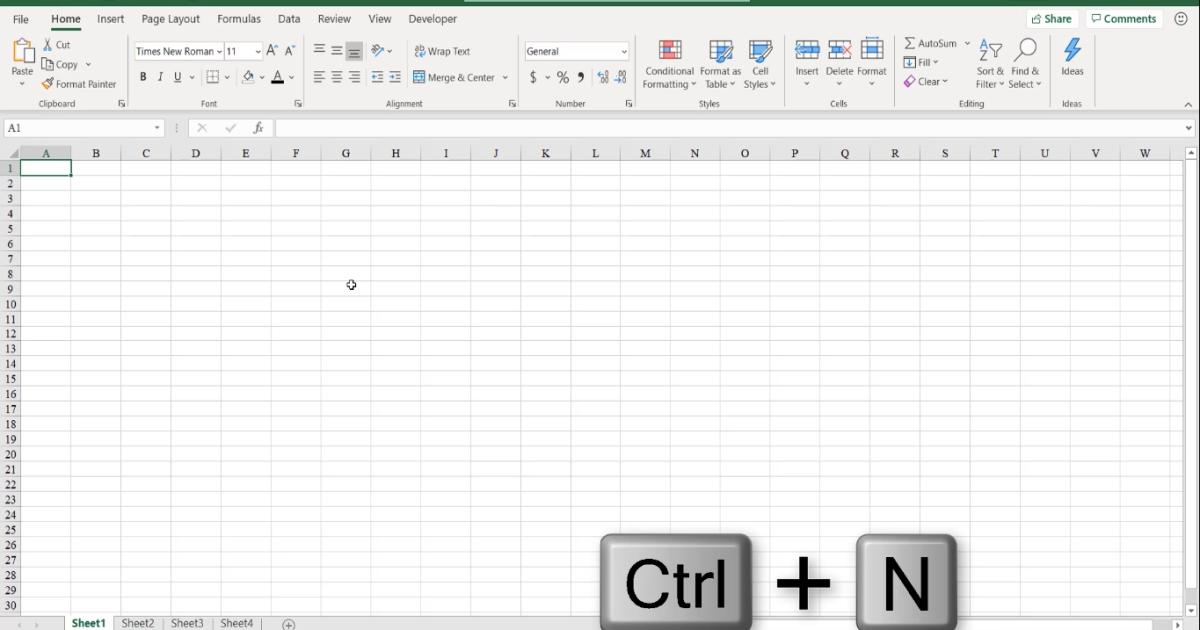Click the Increase Decimal icon

coord(602,77)
